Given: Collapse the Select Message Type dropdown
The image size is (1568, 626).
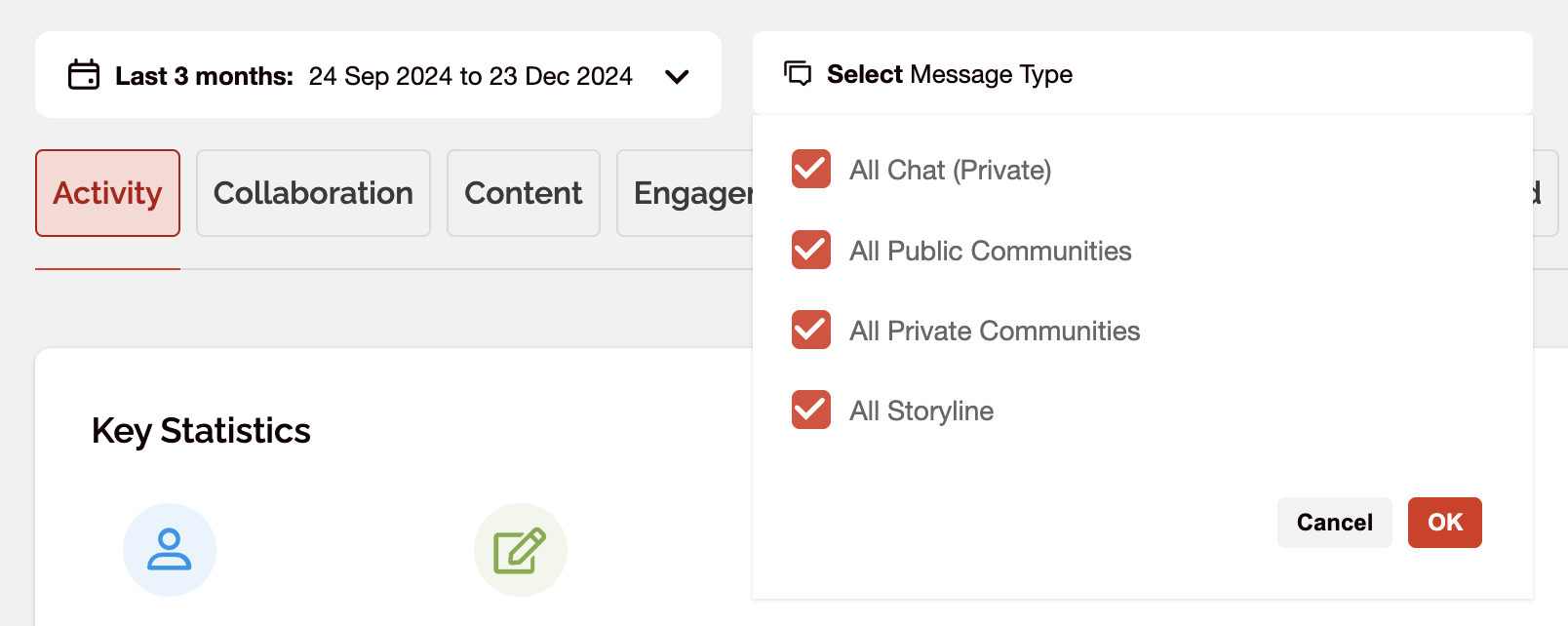Looking at the screenshot, I should [x=1143, y=74].
